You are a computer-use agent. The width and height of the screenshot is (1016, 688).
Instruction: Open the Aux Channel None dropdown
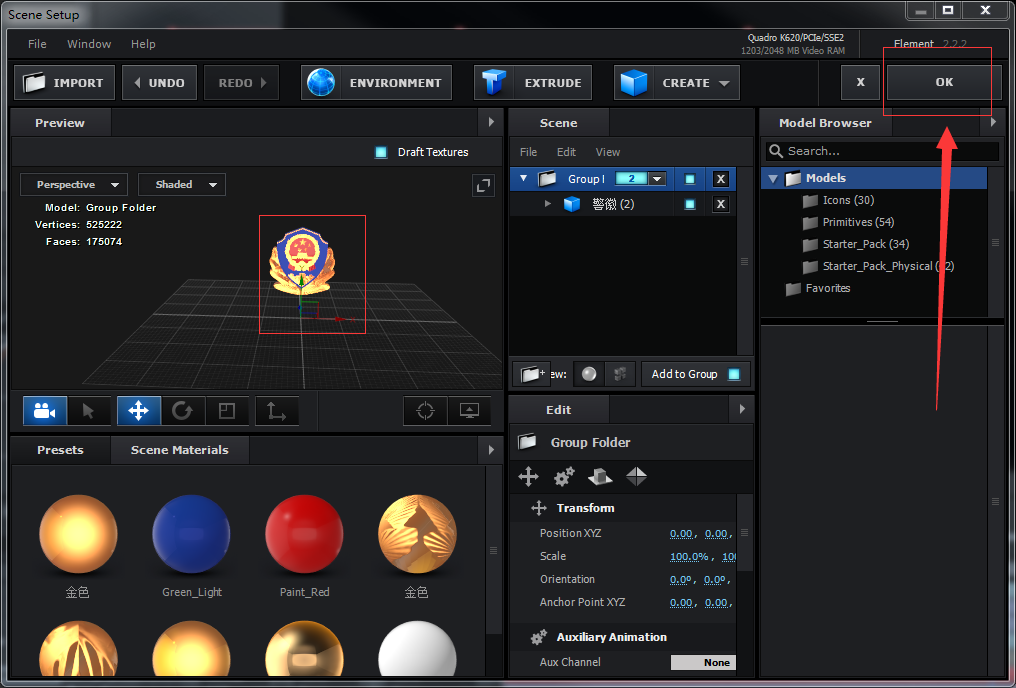pyautogui.click(x=703, y=662)
